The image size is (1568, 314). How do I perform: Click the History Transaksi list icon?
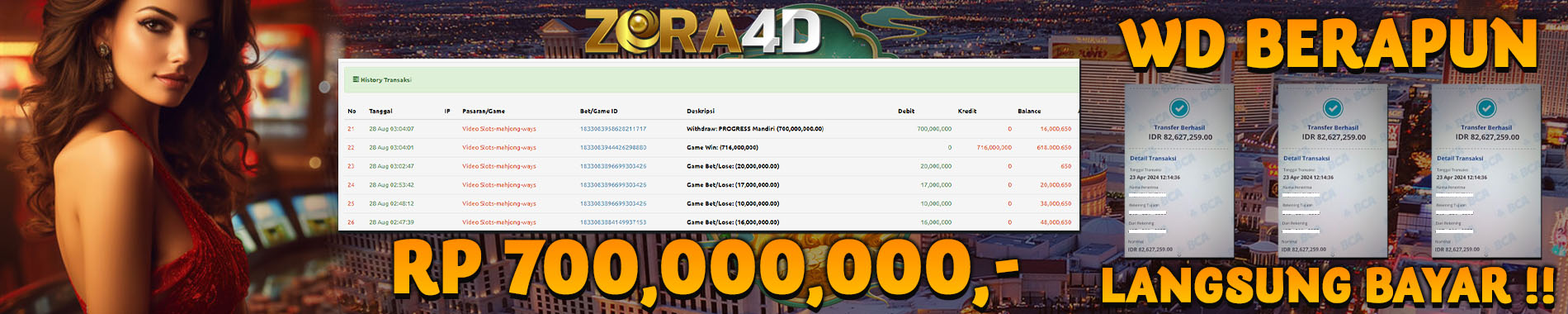click(x=356, y=80)
